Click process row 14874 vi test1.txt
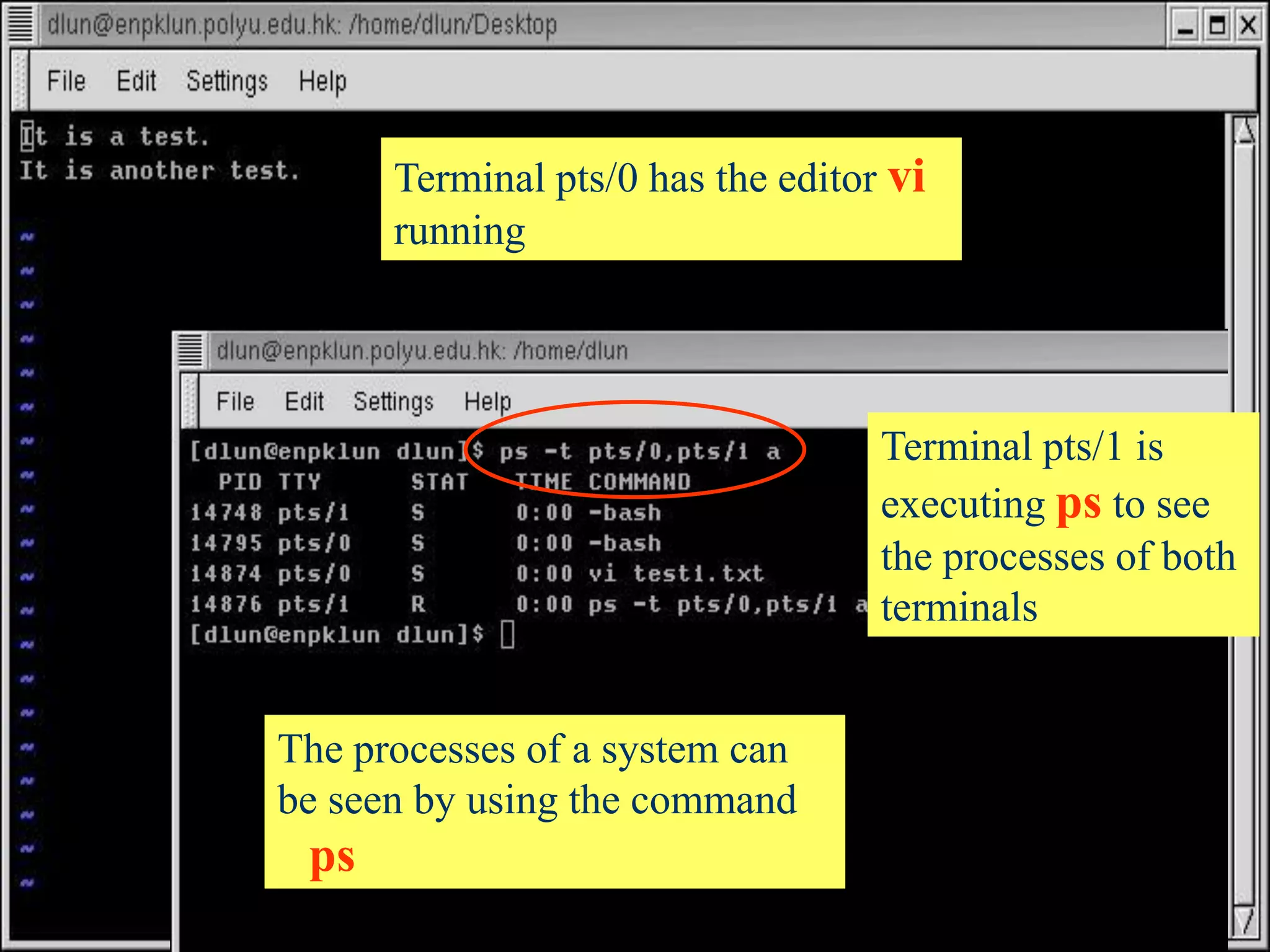This screenshot has height=952, width=1270. click(476, 573)
